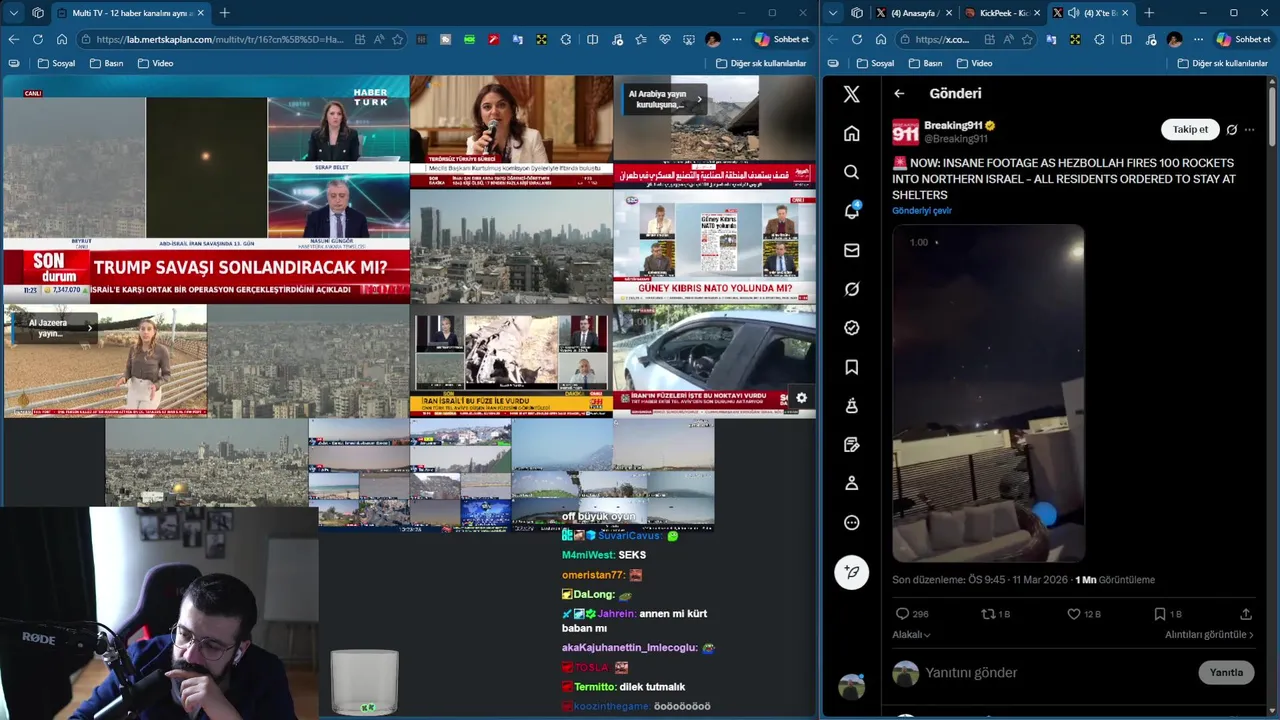Click home button in left browser
Screen dimensions: 1280x720
(x=62, y=39)
